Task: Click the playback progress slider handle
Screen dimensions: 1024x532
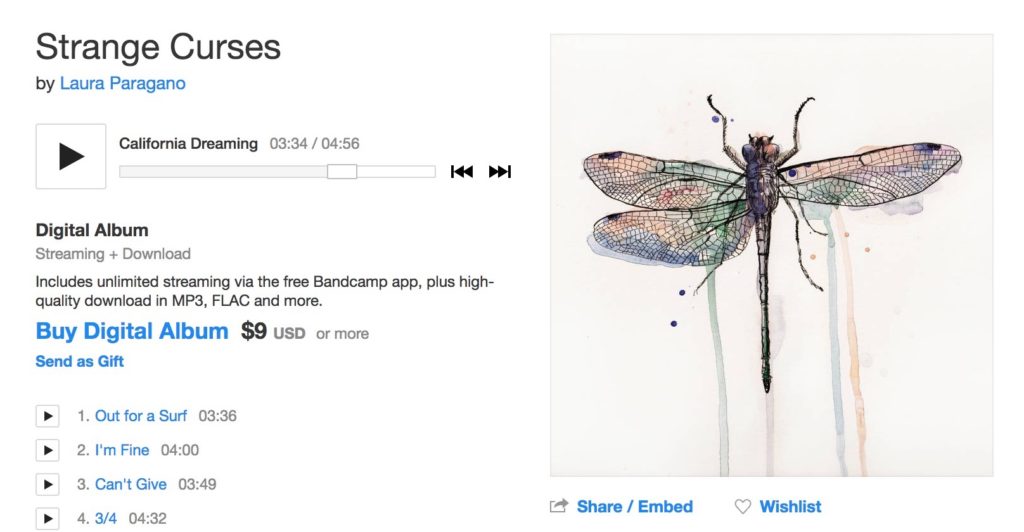Action: coord(342,172)
